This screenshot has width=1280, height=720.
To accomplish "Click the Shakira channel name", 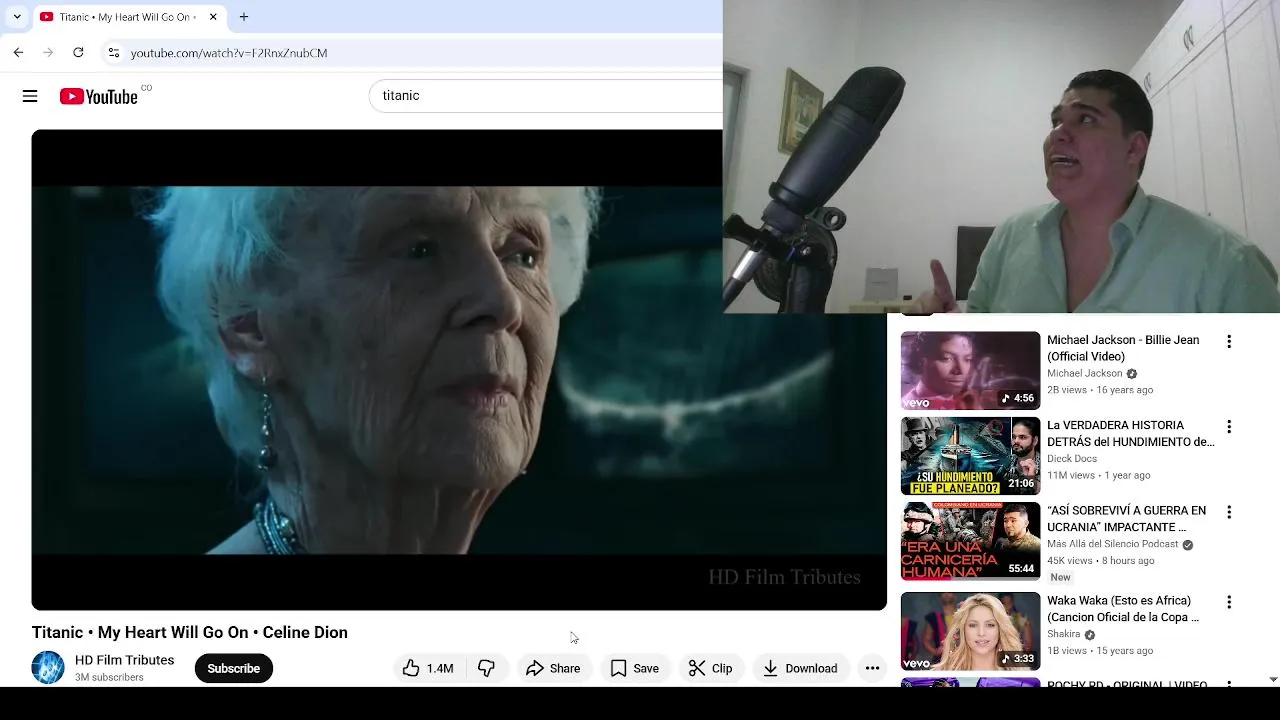I will click(x=1064, y=634).
